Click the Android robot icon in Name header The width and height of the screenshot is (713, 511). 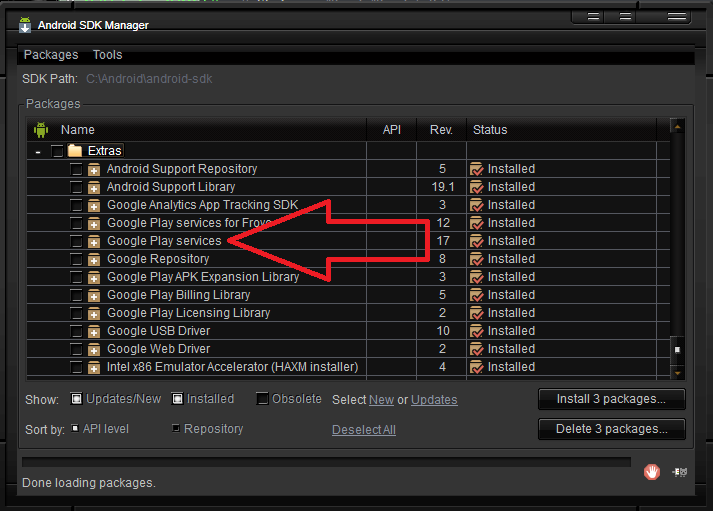(x=41, y=130)
